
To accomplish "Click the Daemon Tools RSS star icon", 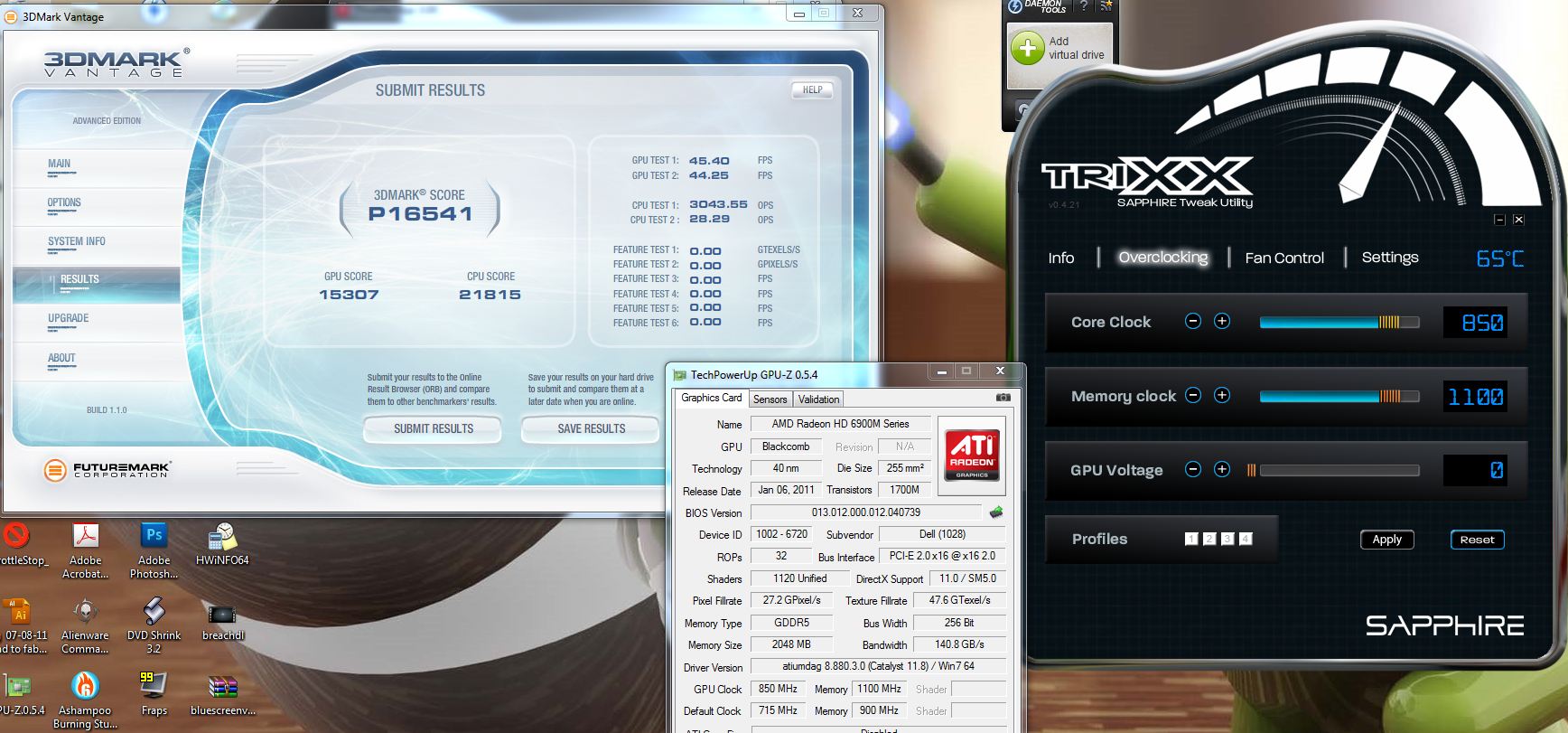I will click(x=1106, y=6).
